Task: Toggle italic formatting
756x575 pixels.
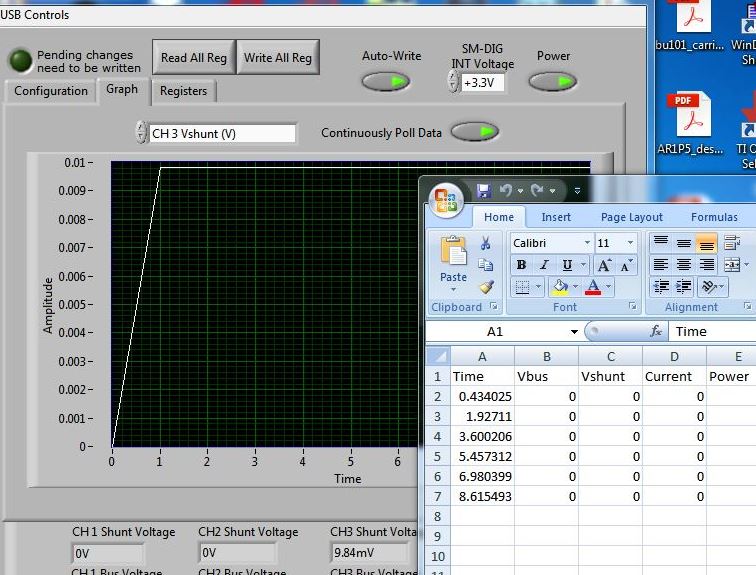Action: [544, 265]
